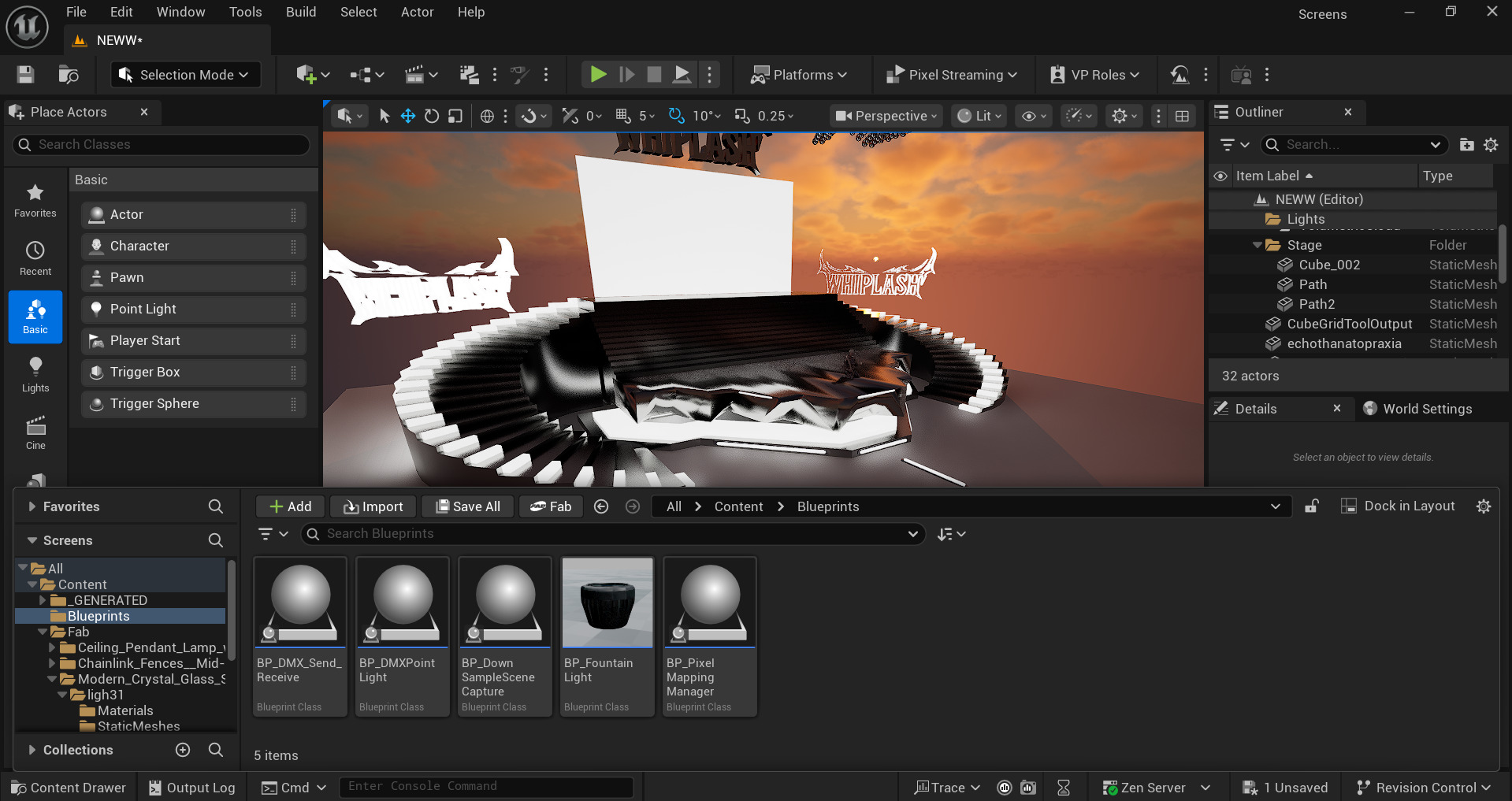The image size is (1512, 801).
Task: Toggle scale snapping icon beside 0.25
Action: (x=742, y=116)
